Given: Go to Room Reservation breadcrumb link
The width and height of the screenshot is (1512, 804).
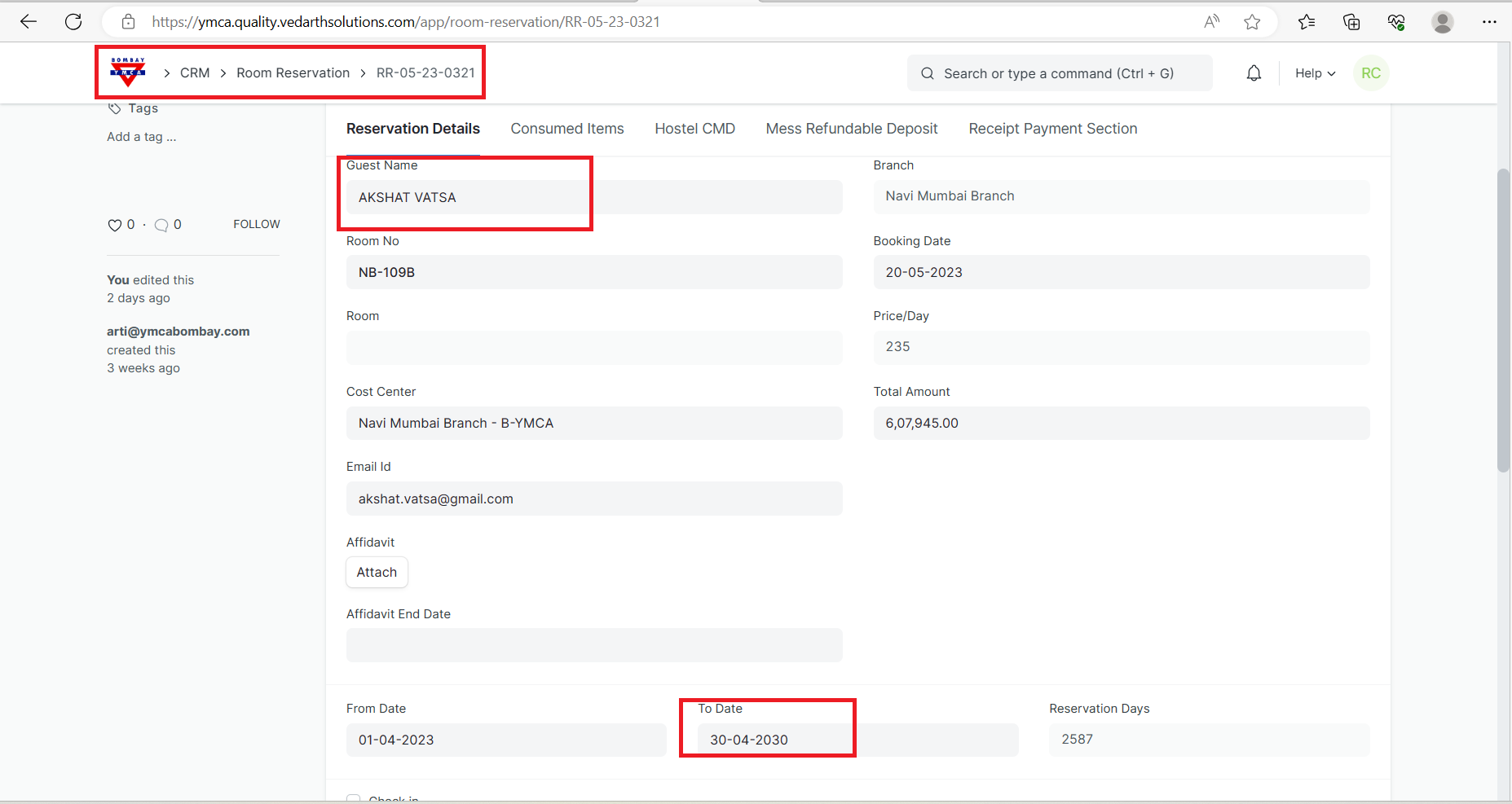Looking at the screenshot, I should (x=293, y=73).
